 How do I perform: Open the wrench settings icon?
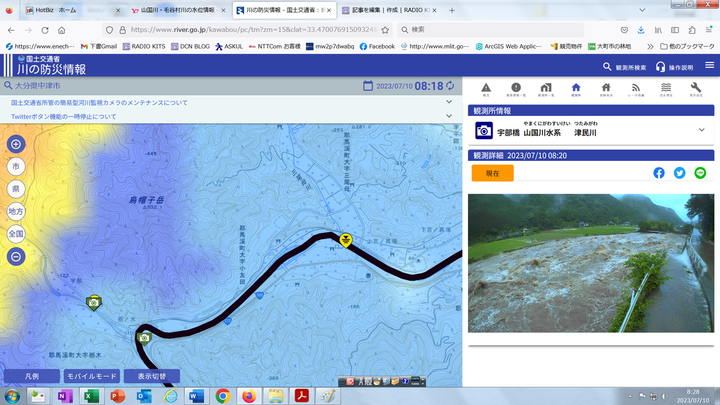pos(696,89)
